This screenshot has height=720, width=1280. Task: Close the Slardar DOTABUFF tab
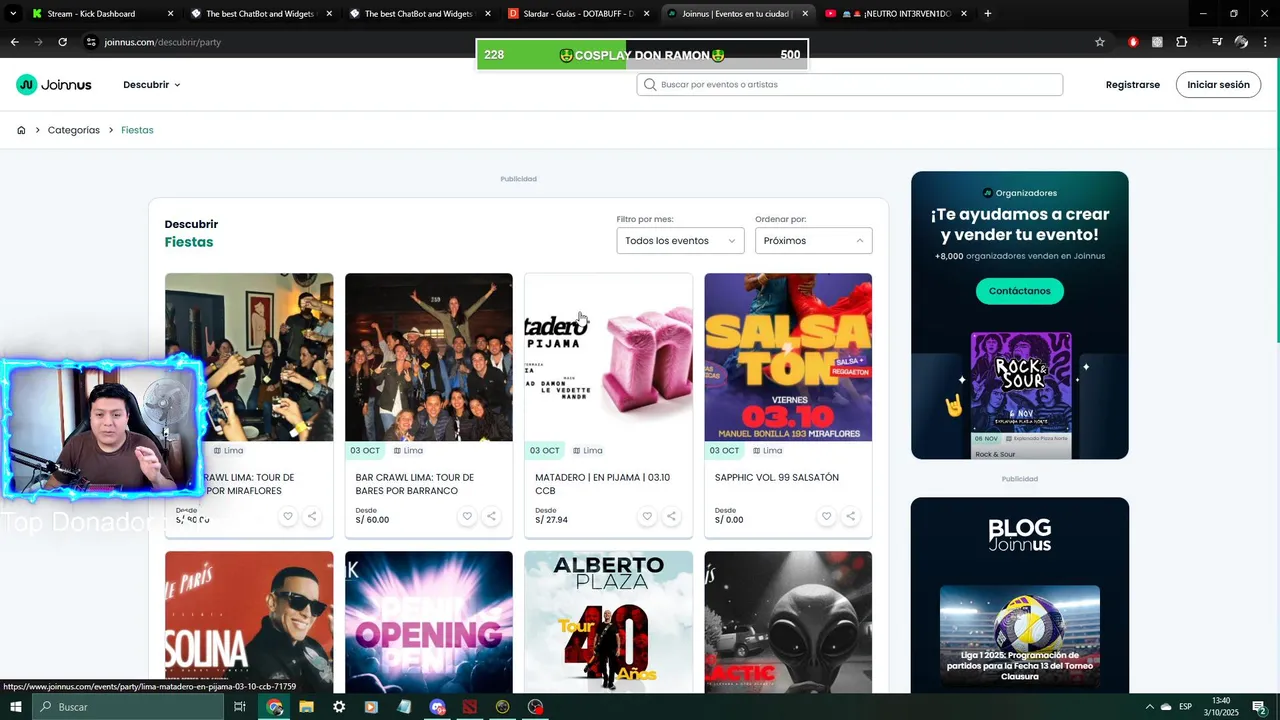pos(646,14)
